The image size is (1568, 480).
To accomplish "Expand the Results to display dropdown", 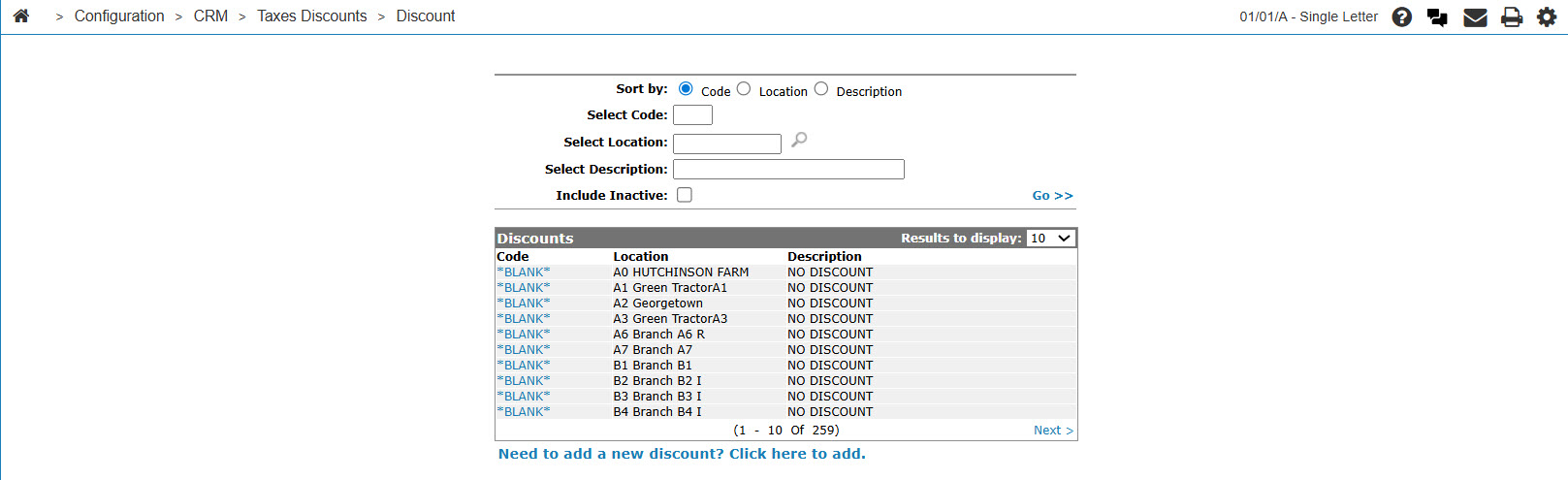I will click(x=1051, y=239).
